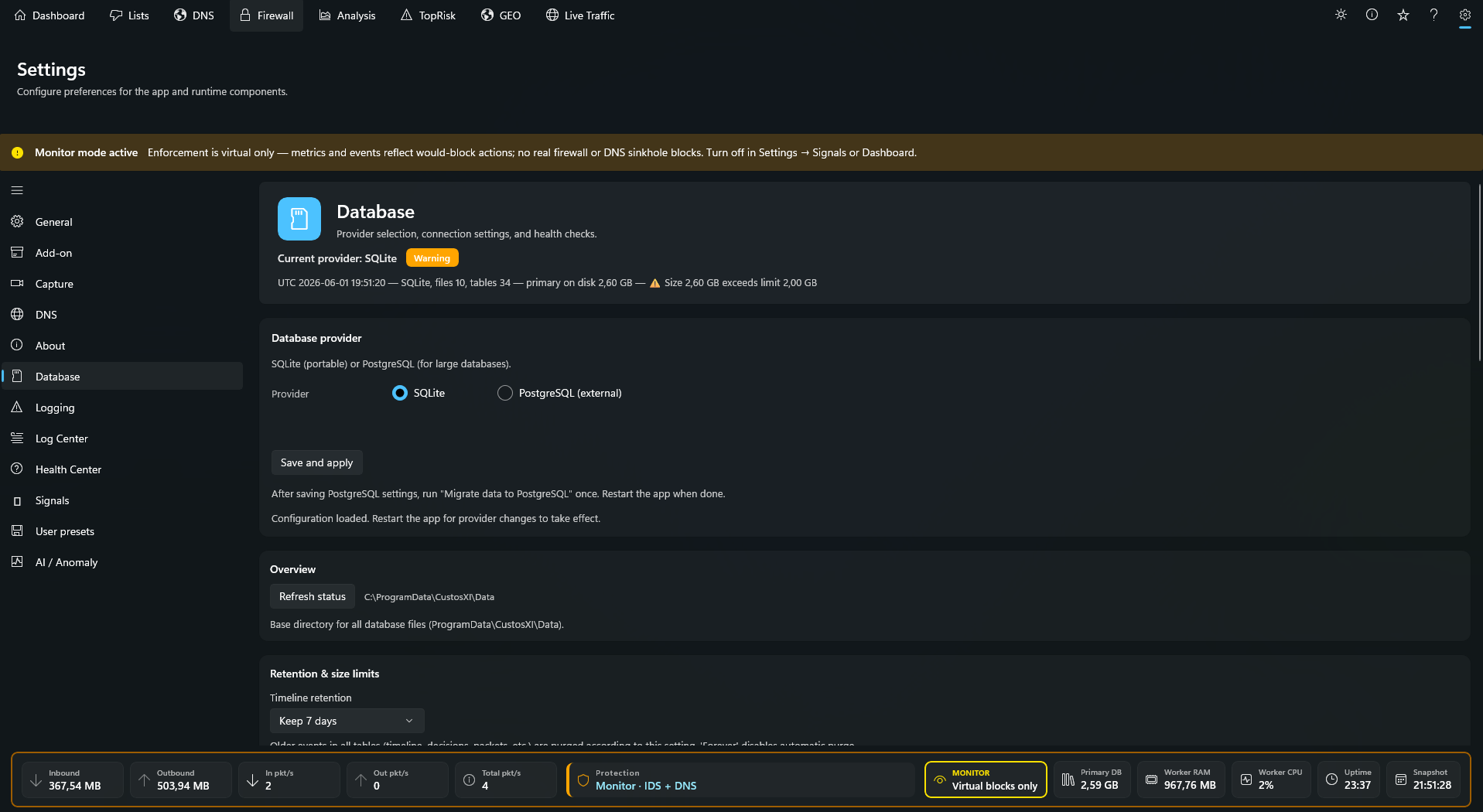The width and height of the screenshot is (1483, 812).
Task: Click the AI / Anomaly sidebar icon
Action: pos(17,561)
